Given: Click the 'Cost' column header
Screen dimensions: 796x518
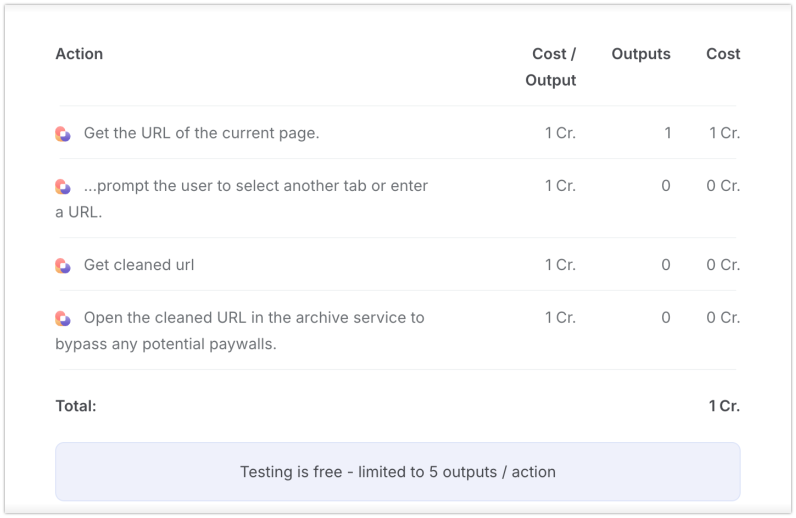Looking at the screenshot, I should click(723, 54).
